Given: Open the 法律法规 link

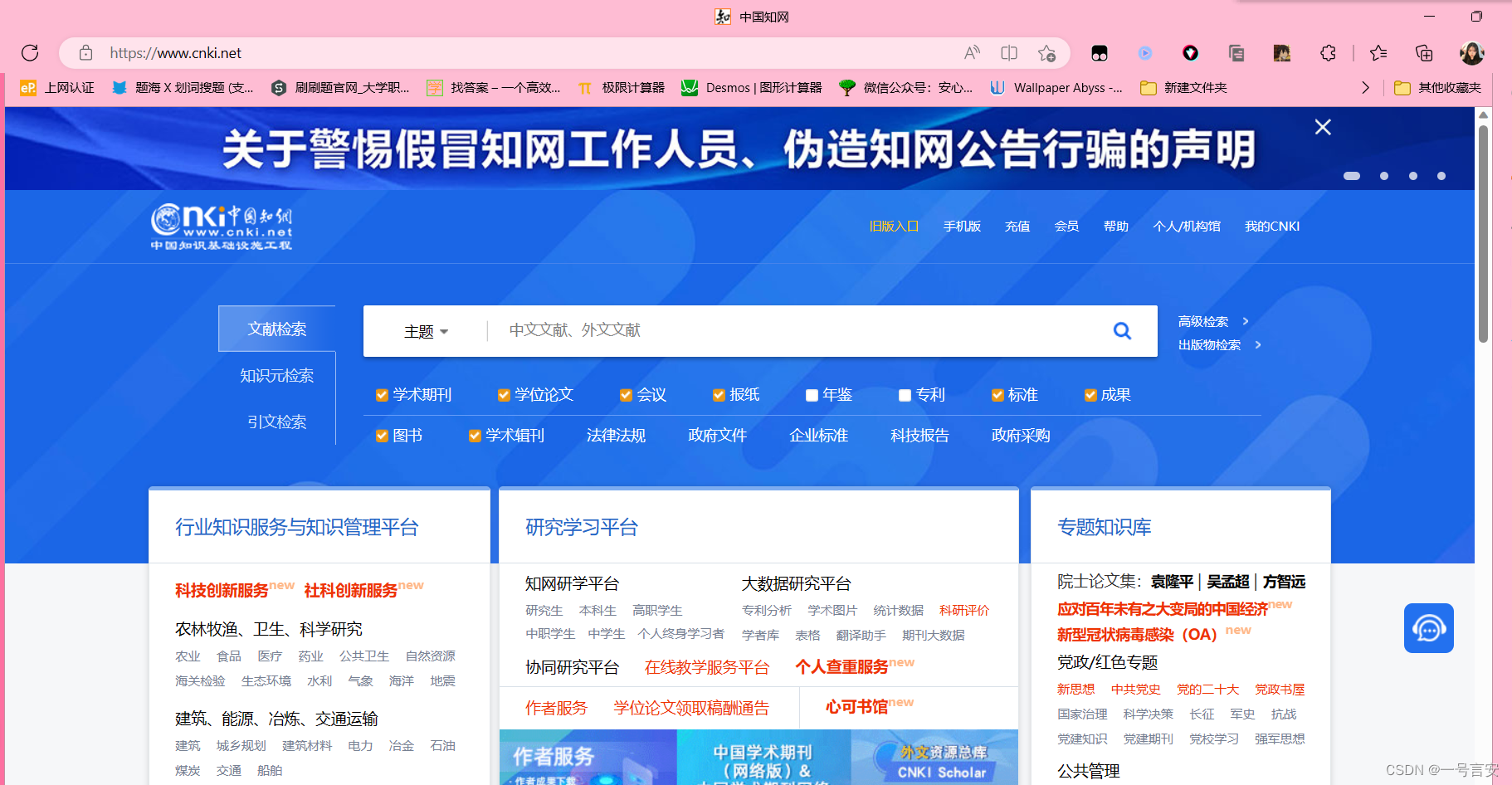Looking at the screenshot, I should point(616,436).
